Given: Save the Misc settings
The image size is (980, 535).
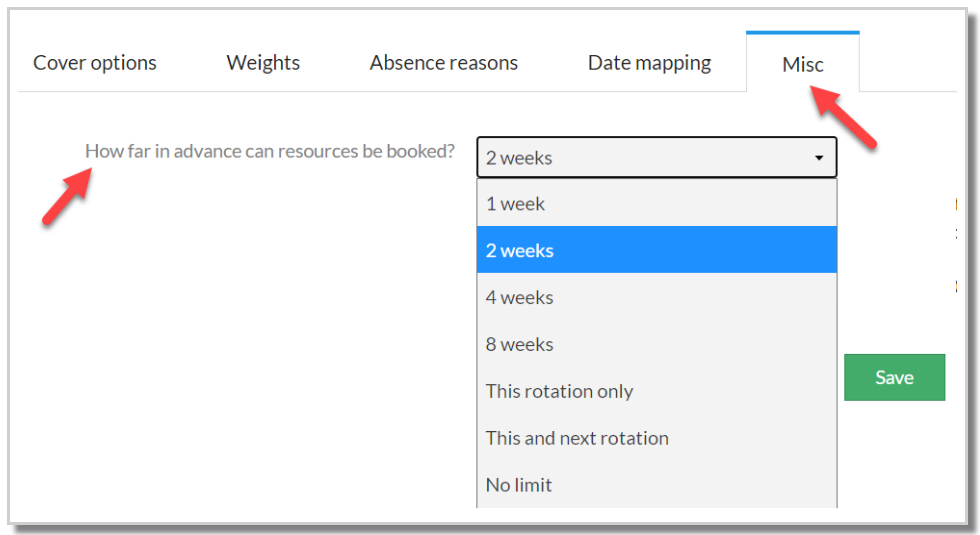Looking at the screenshot, I should point(894,378).
